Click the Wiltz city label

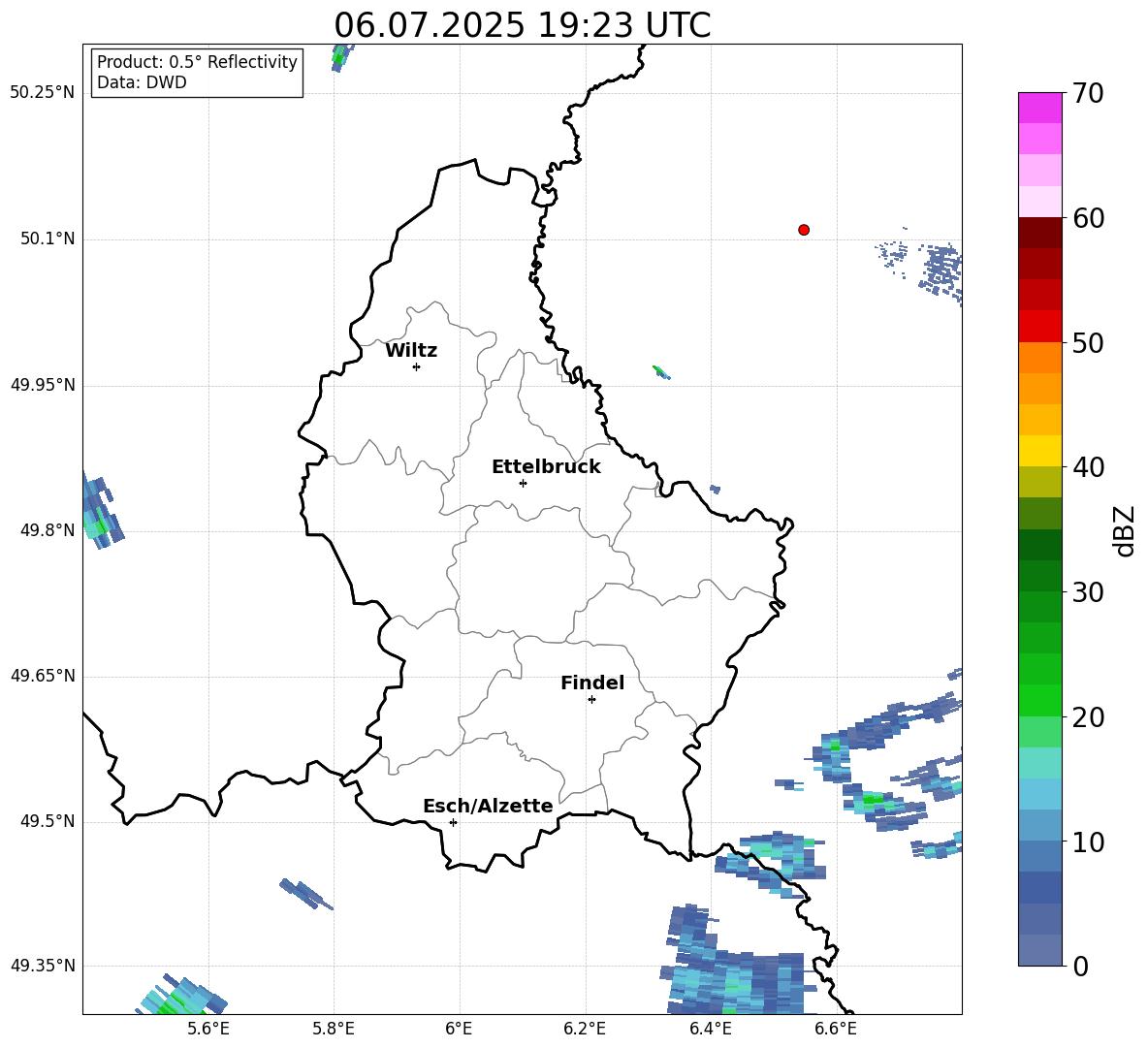[411, 351]
